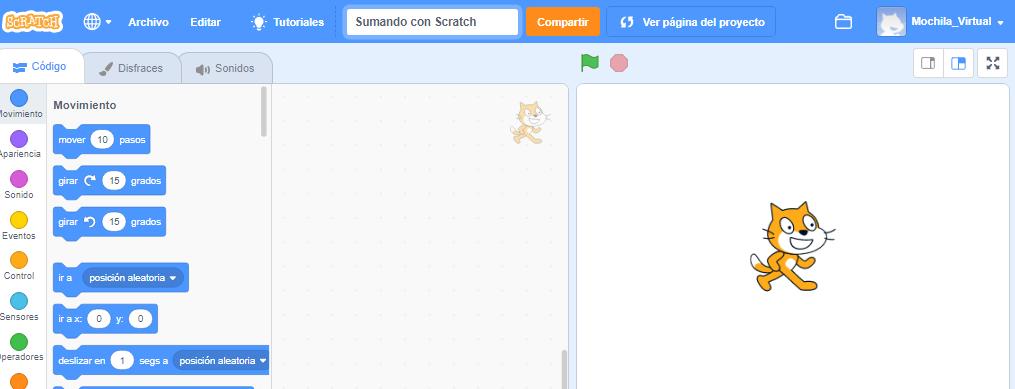Open My Stuff folder icon

pyautogui.click(x=843, y=22)
